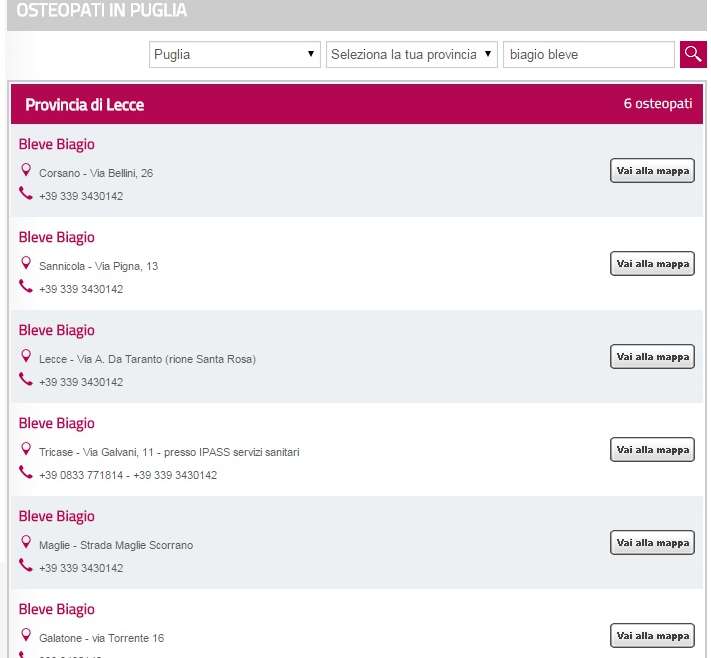
Task: Click location pin icon beside Maglie address
Action: [x=26, y=542]
